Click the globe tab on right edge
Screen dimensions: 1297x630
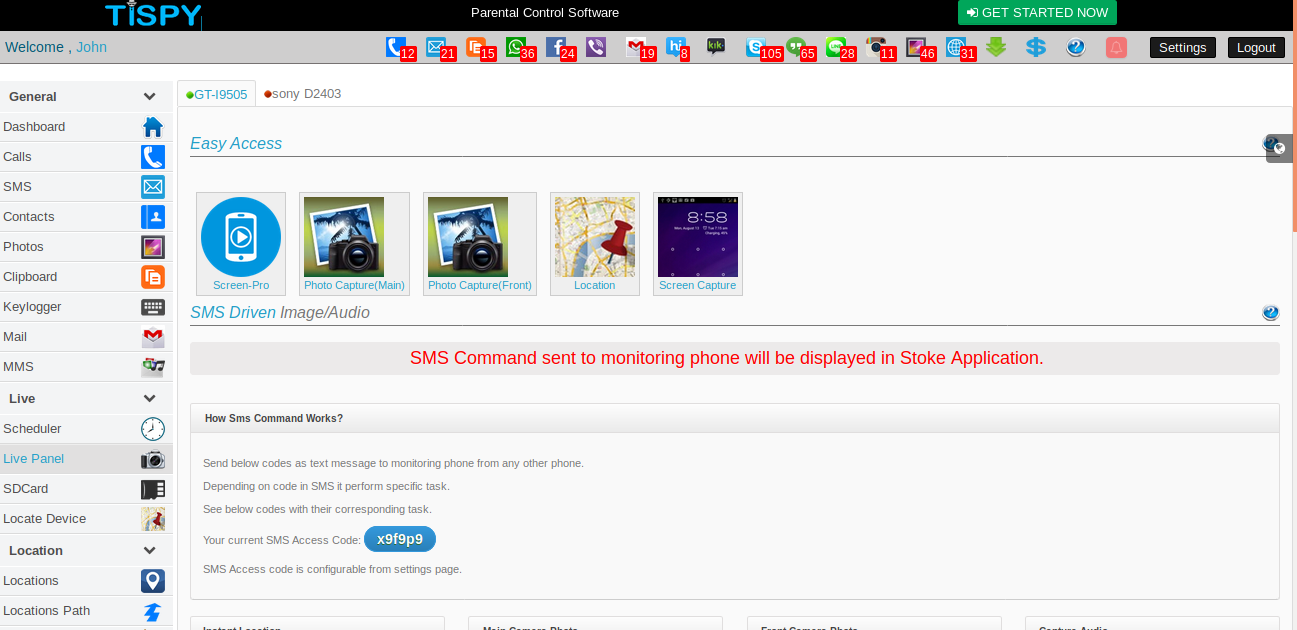[1278, 148]
